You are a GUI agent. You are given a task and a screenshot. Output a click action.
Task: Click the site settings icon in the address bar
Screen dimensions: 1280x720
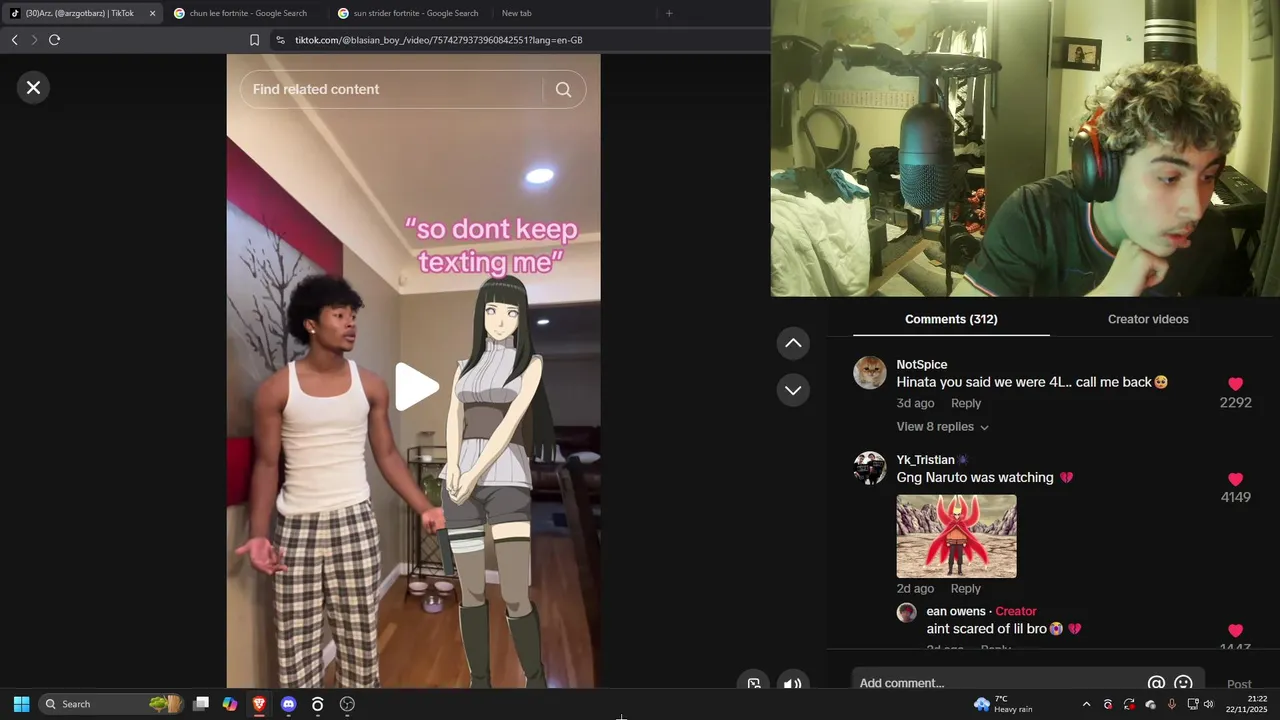point(281,40)
